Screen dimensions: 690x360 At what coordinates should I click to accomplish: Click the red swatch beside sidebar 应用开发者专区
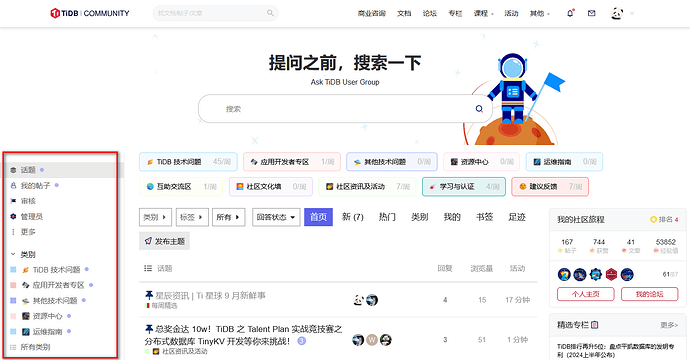tap(13, 285)
